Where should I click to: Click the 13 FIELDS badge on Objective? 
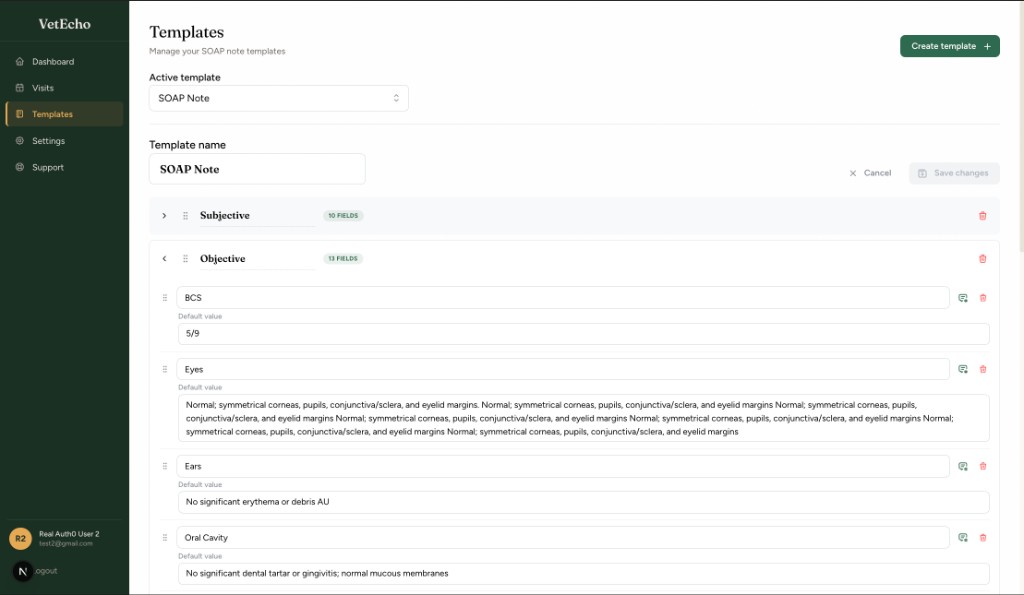tap(343, 258)
